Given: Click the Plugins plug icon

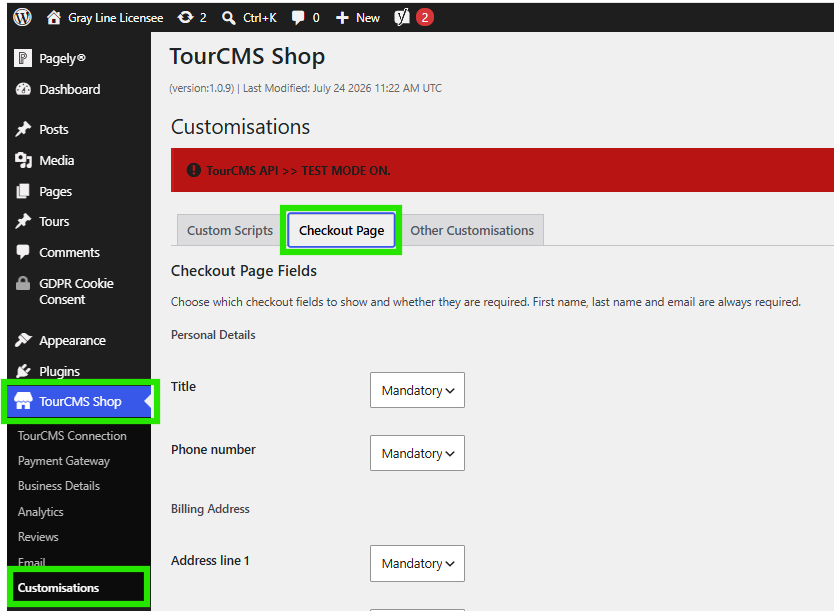Looking at the screenshot, I should pyautogui.click(x=23, y=371).
